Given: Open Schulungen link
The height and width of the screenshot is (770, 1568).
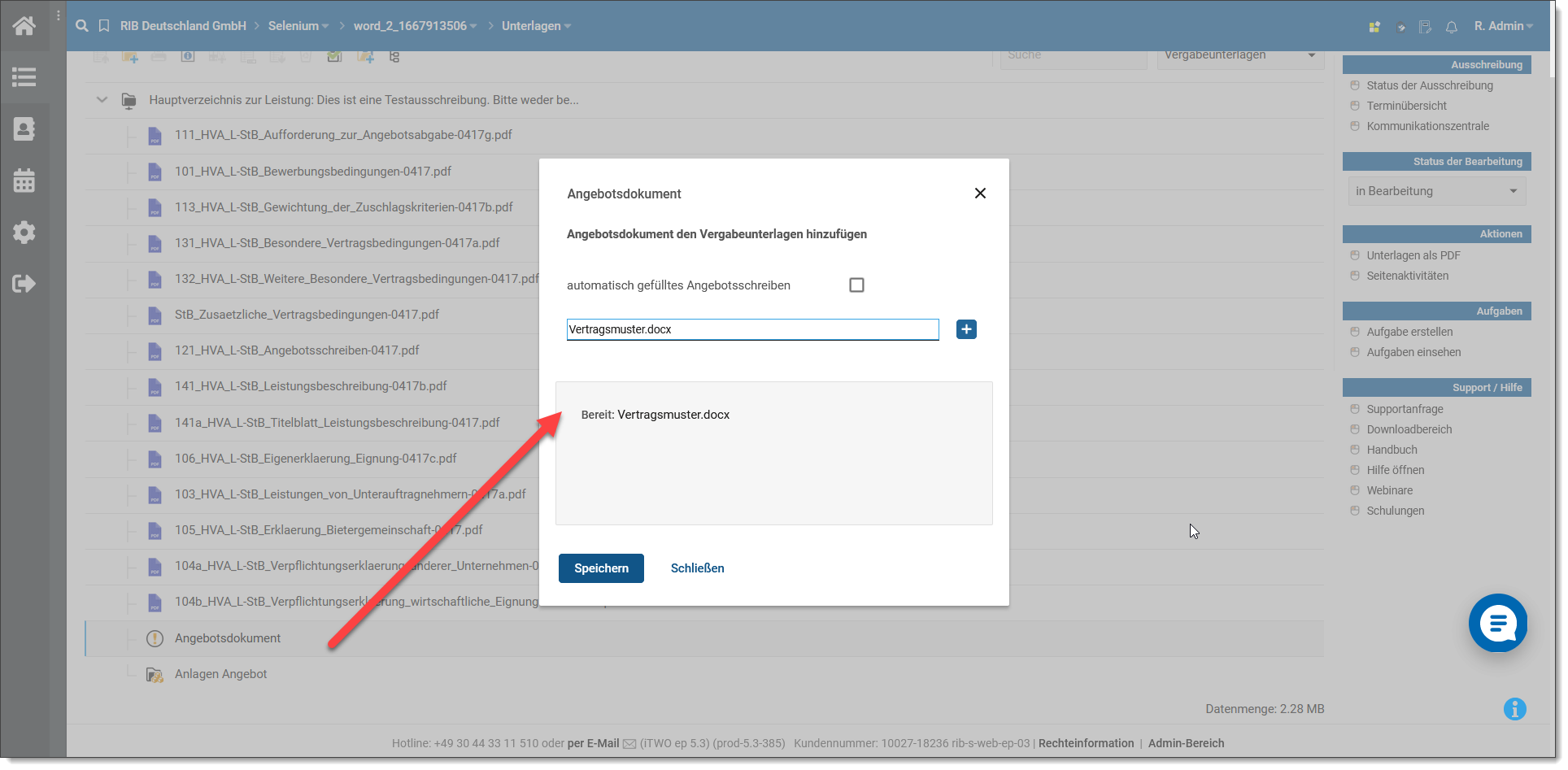Looking at the screenshot, I should (x=1395, y=511).
